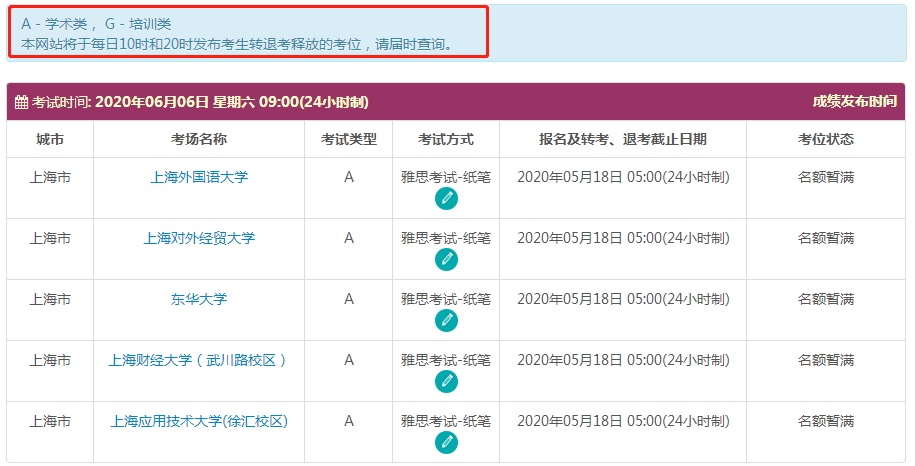Click 名额暂满 status for 上海应用技术大学
The height and width of the screenshot is (466, 915).
[826, 421]
